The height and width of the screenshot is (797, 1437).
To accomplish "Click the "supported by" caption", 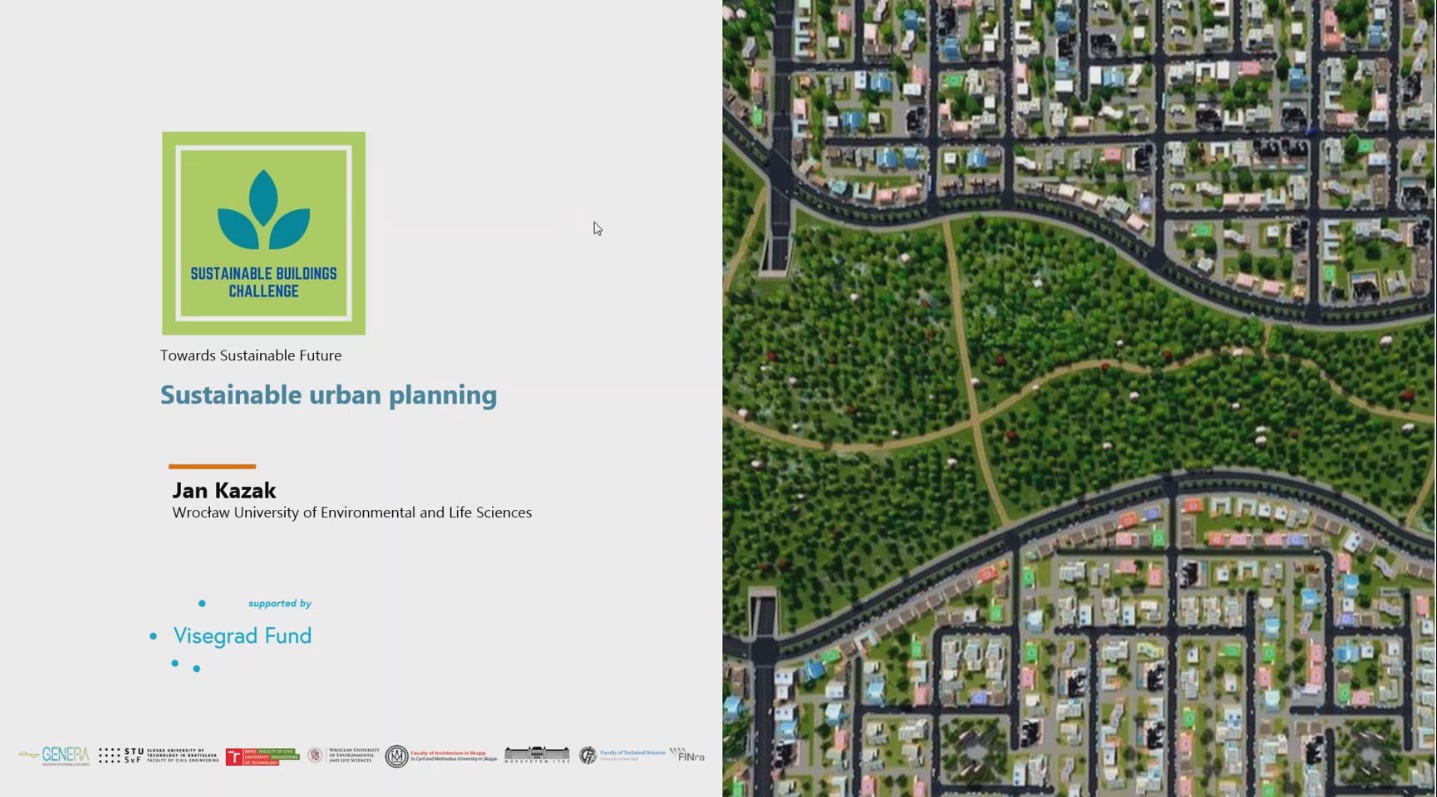I will (280, 603).
